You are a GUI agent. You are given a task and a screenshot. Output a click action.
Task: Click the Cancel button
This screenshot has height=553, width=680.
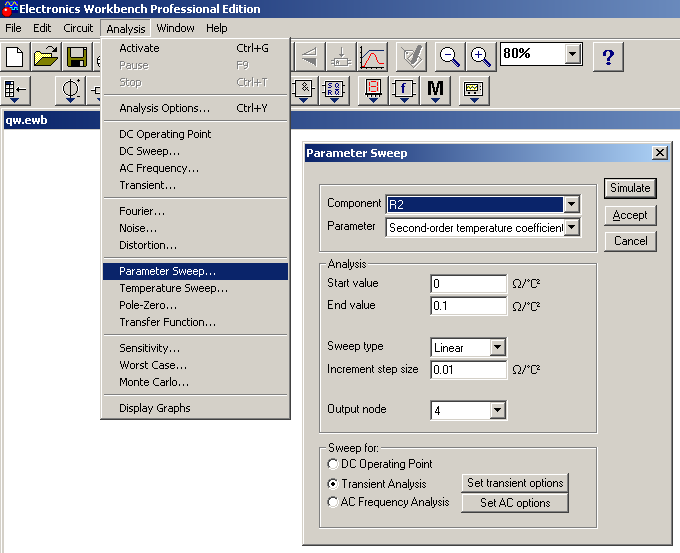click(630, 241)
